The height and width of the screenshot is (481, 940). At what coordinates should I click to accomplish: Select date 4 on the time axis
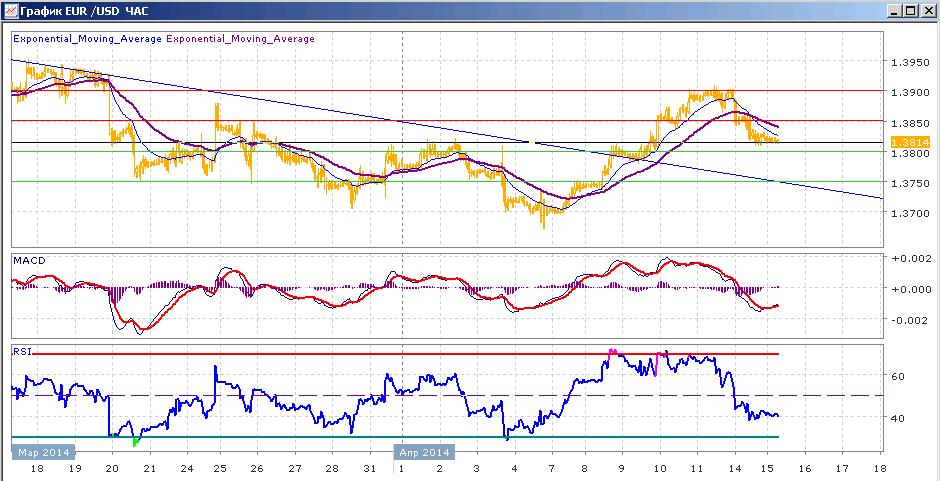pyautogui.click(x=513, y=469)
